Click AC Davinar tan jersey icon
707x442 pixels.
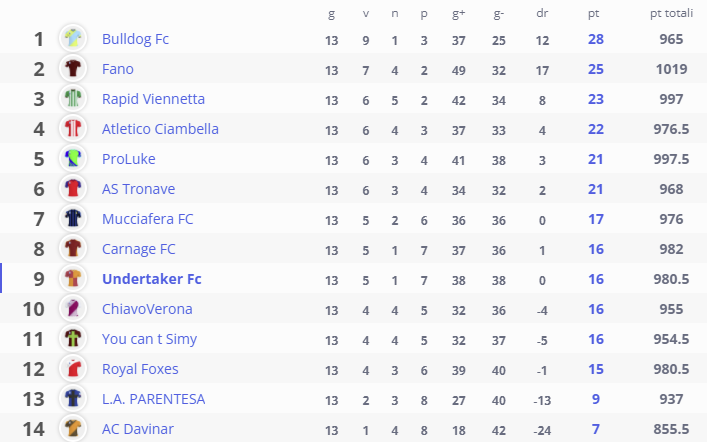[73, 428]
